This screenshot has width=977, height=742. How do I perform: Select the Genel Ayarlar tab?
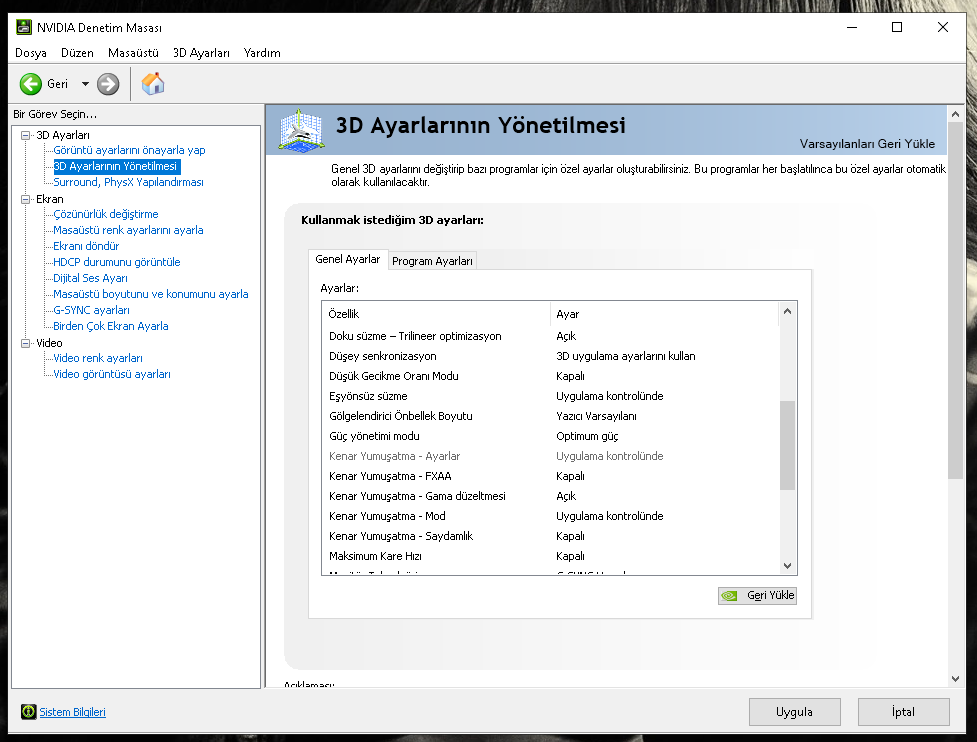coord(347,259)
